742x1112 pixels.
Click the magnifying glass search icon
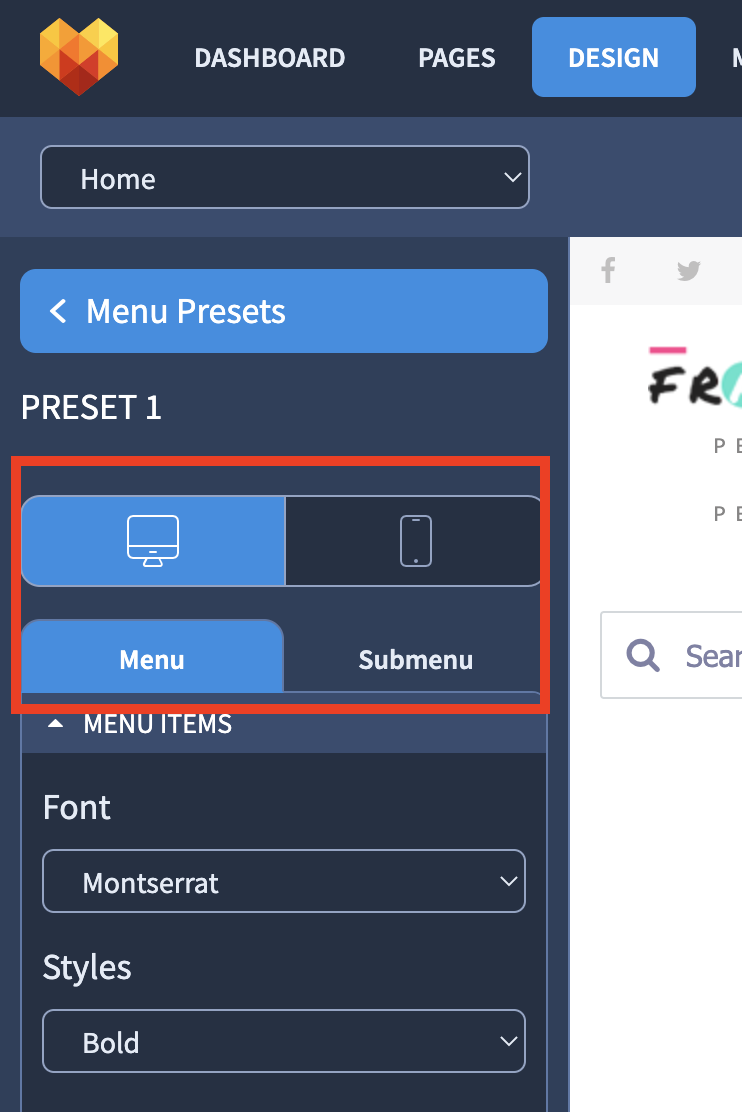pyautogui.click(x=643, y=655)
